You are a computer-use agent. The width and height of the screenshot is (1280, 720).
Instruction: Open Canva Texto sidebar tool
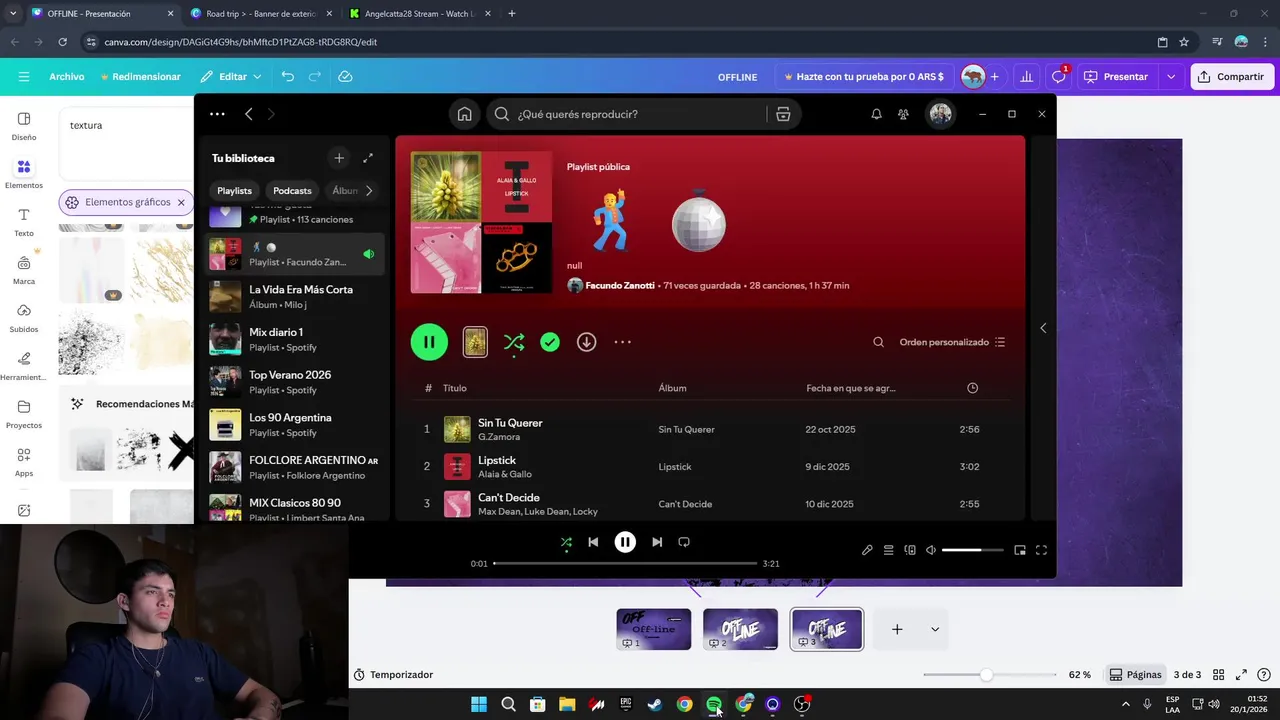[x=24, y=221]
